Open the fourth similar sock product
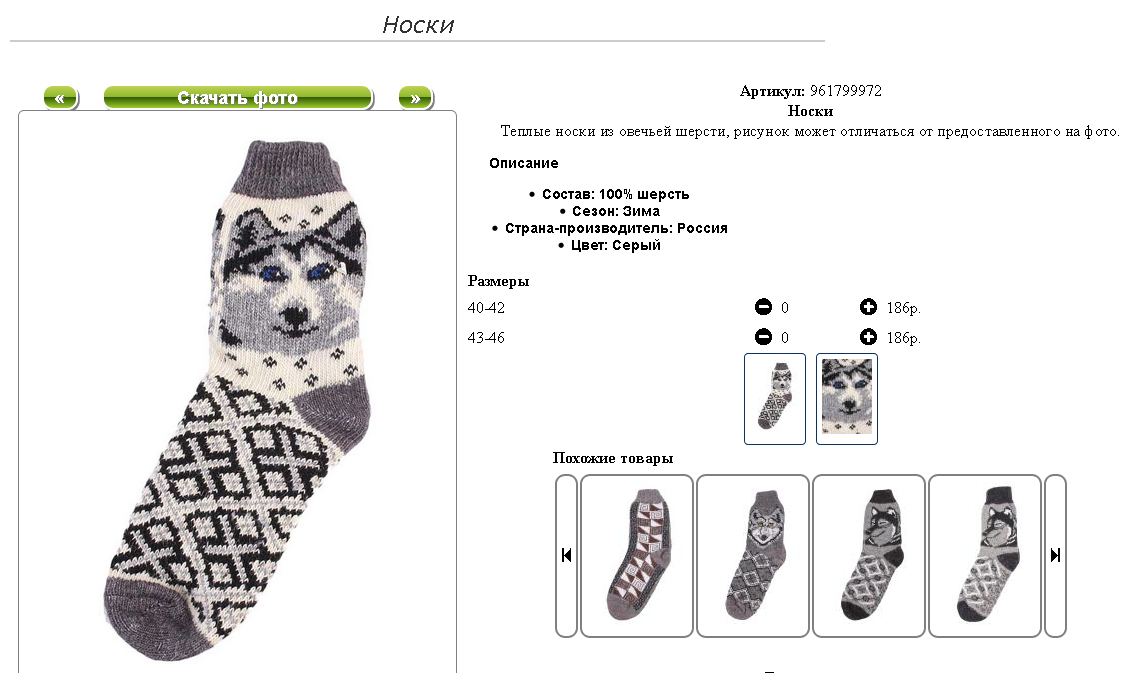1130x673 pixels. click(985, 556)
